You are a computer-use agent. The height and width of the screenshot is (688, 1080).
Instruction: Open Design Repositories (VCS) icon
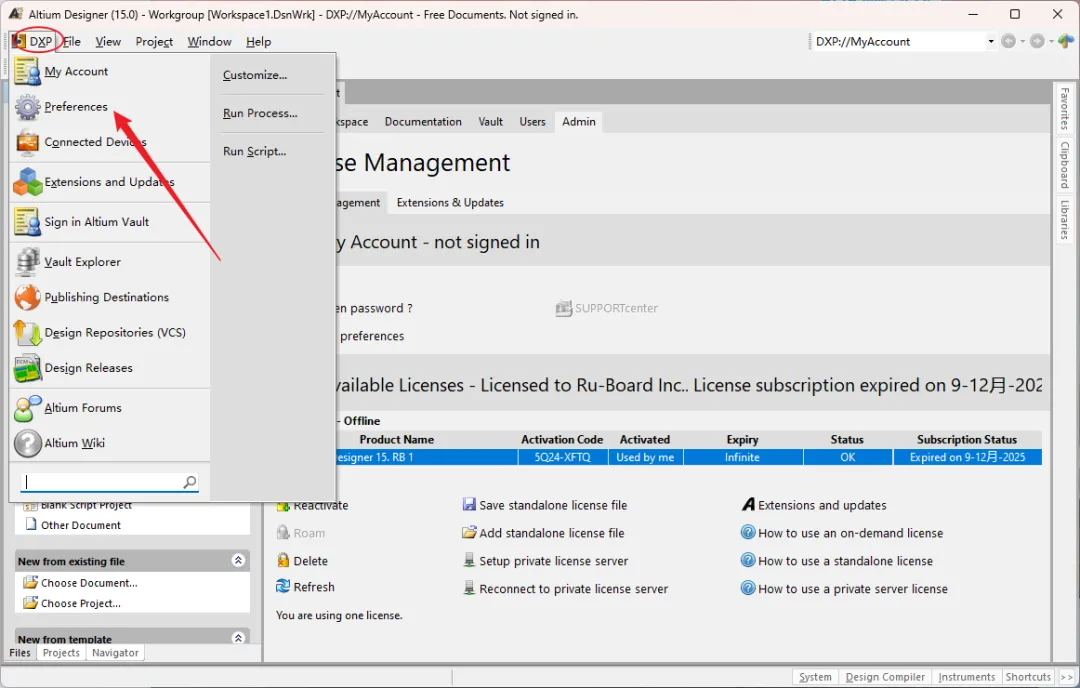click(x=28, y=333)
